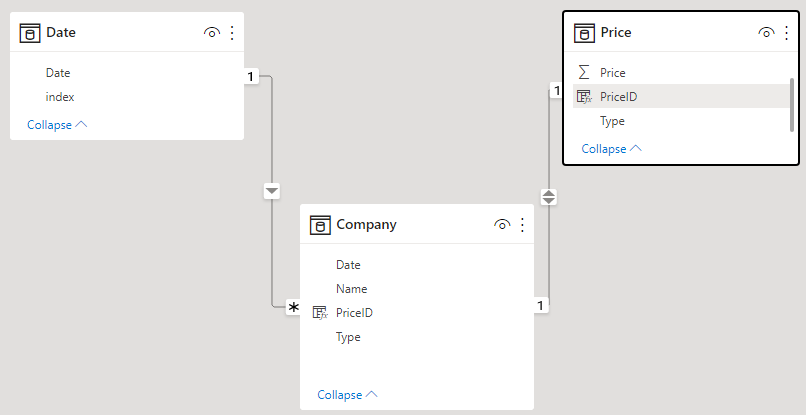Click the Company table icon in header

(320, 225)
